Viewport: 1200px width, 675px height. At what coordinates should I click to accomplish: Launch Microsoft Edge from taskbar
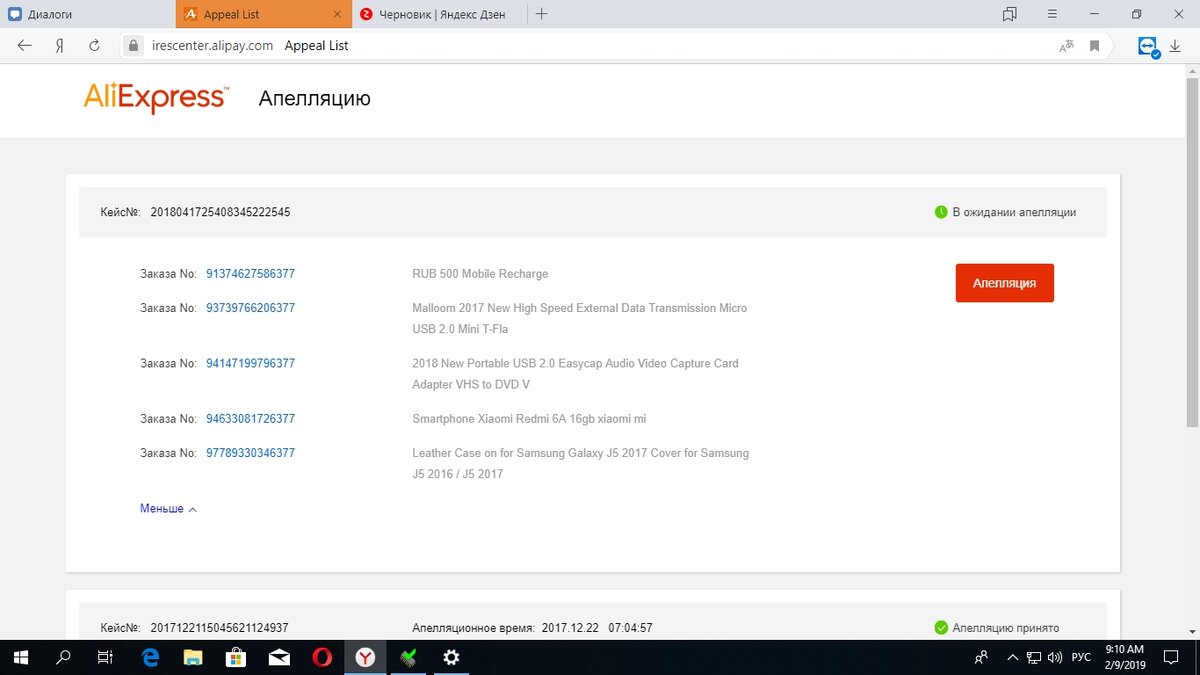(x=151, y=657)
